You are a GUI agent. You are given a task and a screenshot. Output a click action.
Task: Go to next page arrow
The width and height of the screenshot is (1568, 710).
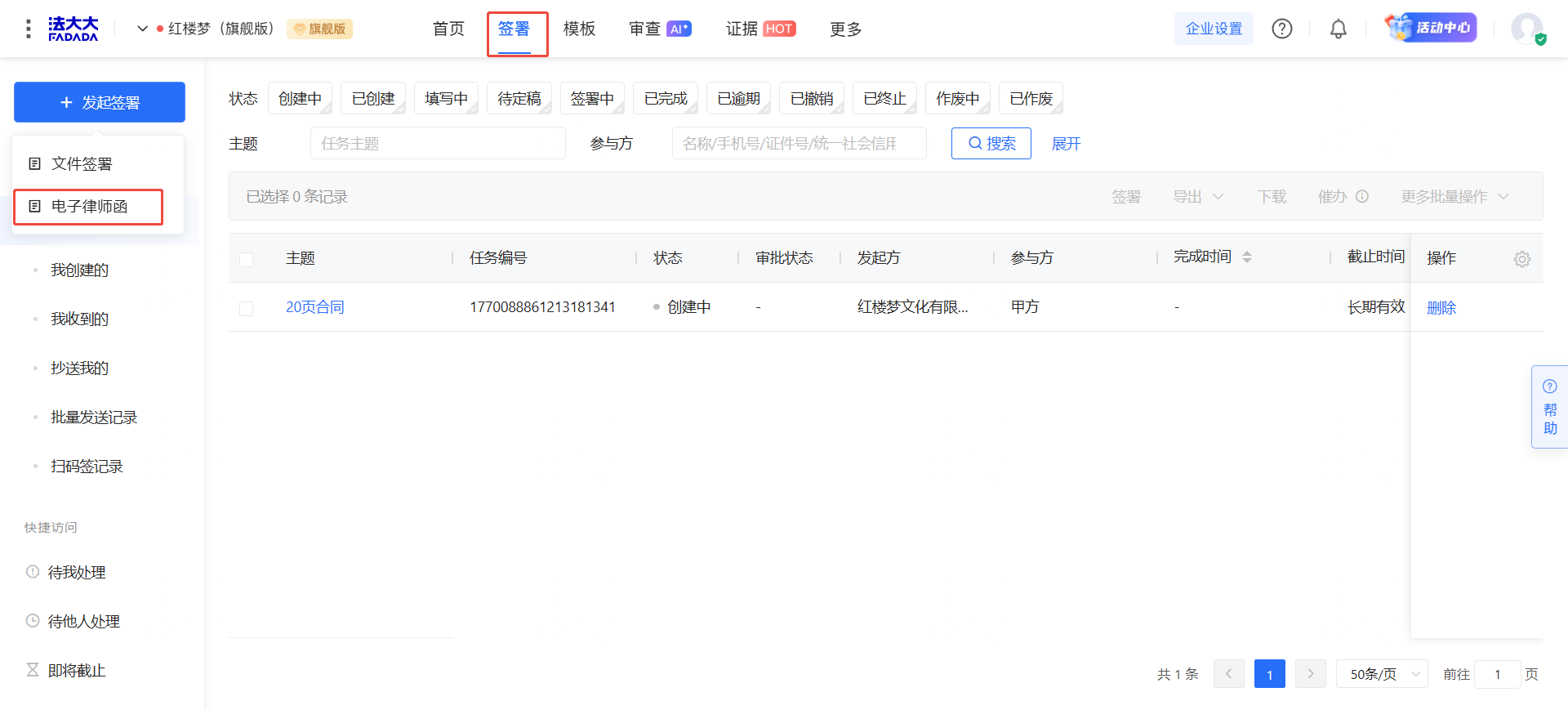[1311, 674]
